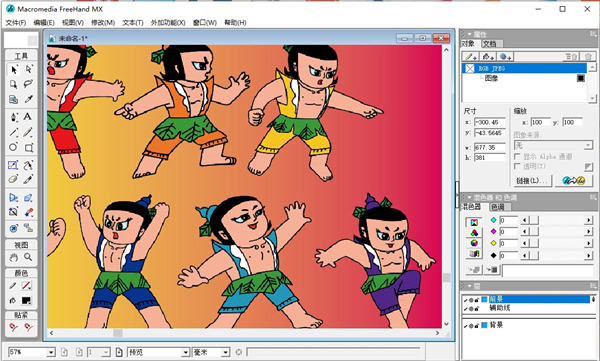This screenshot has width=600, height=361.
Task: Collapse the 属性 panel
Action: click(470, 34)
